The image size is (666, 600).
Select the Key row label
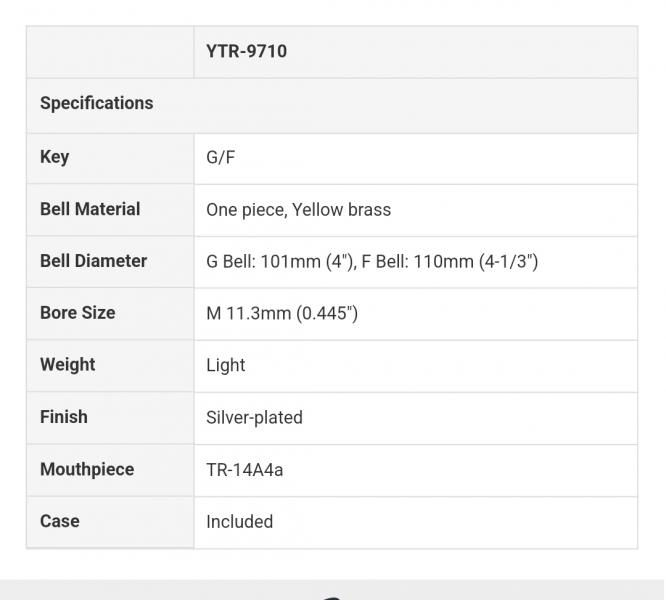55,157
